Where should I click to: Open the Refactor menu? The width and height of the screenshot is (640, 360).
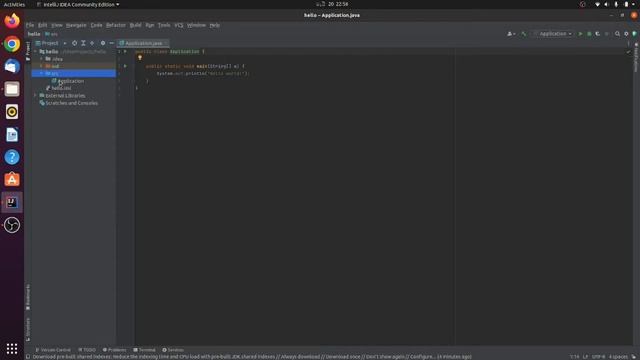point(116,25)
